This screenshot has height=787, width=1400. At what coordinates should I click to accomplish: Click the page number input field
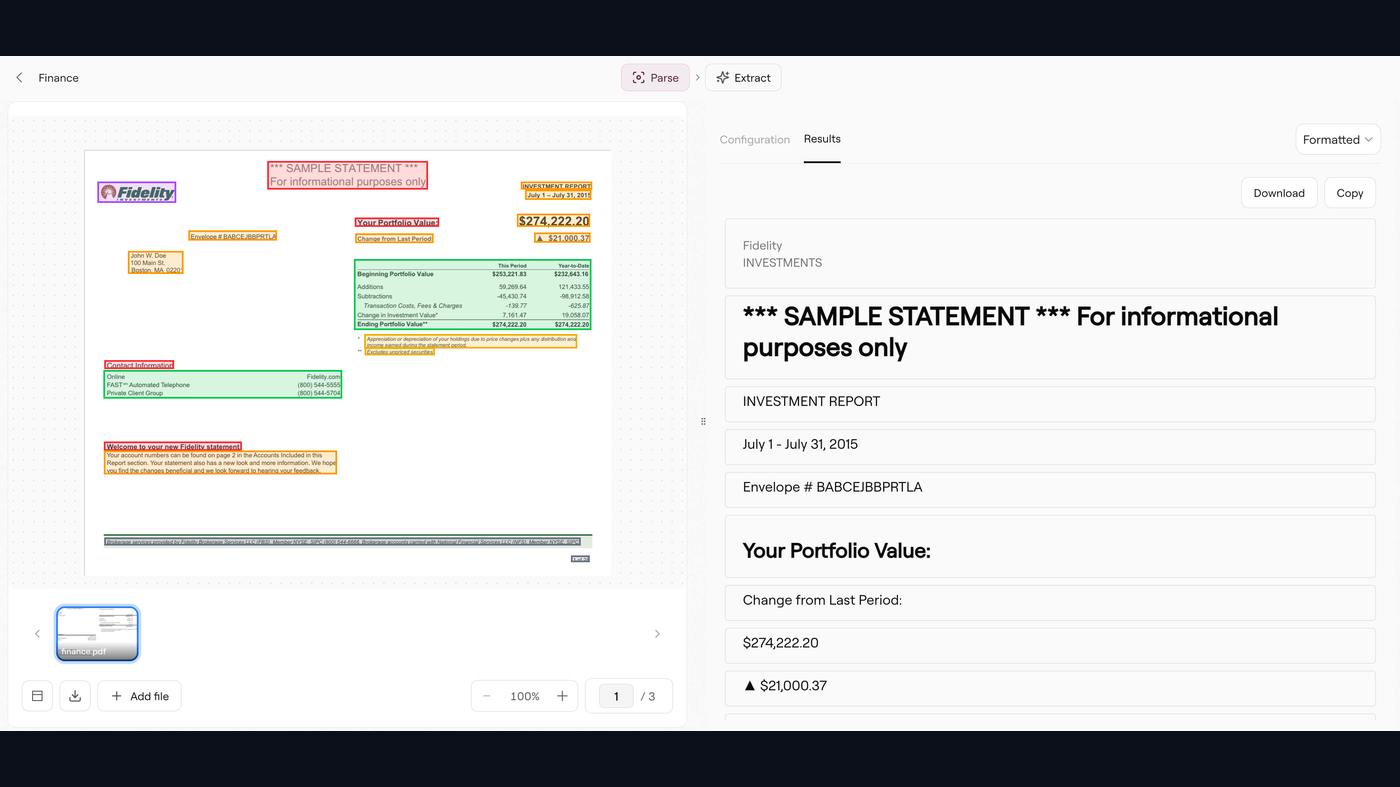pyautogui.click(x=616, y=696)
